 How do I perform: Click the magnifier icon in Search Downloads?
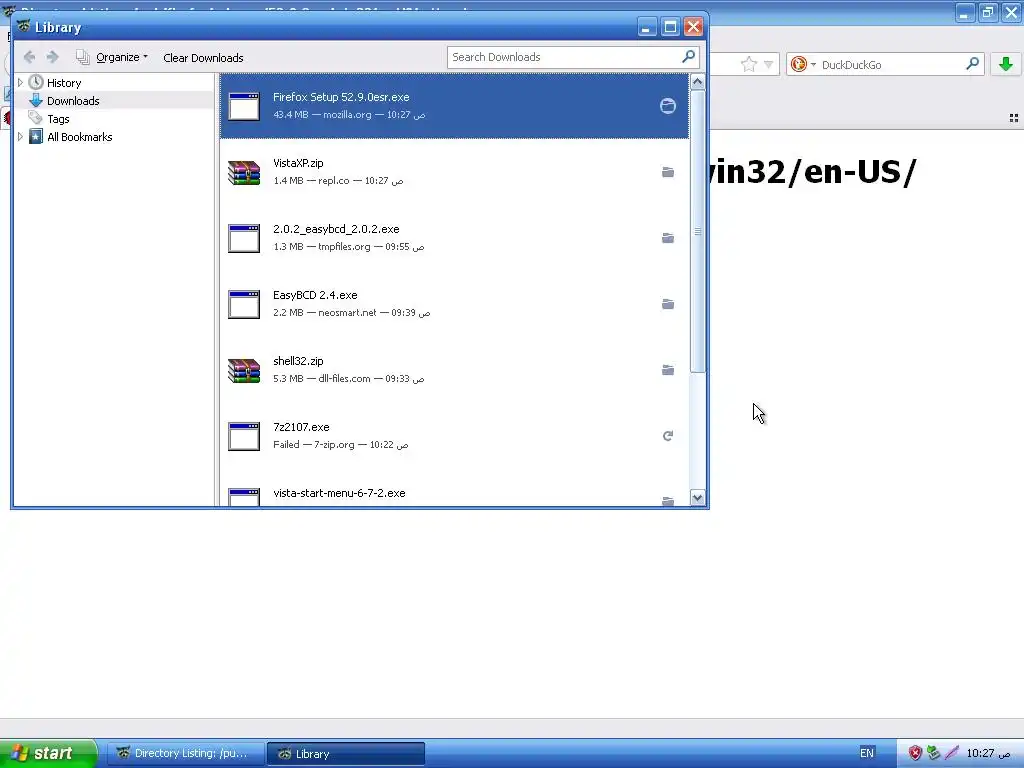click(688, 57)
